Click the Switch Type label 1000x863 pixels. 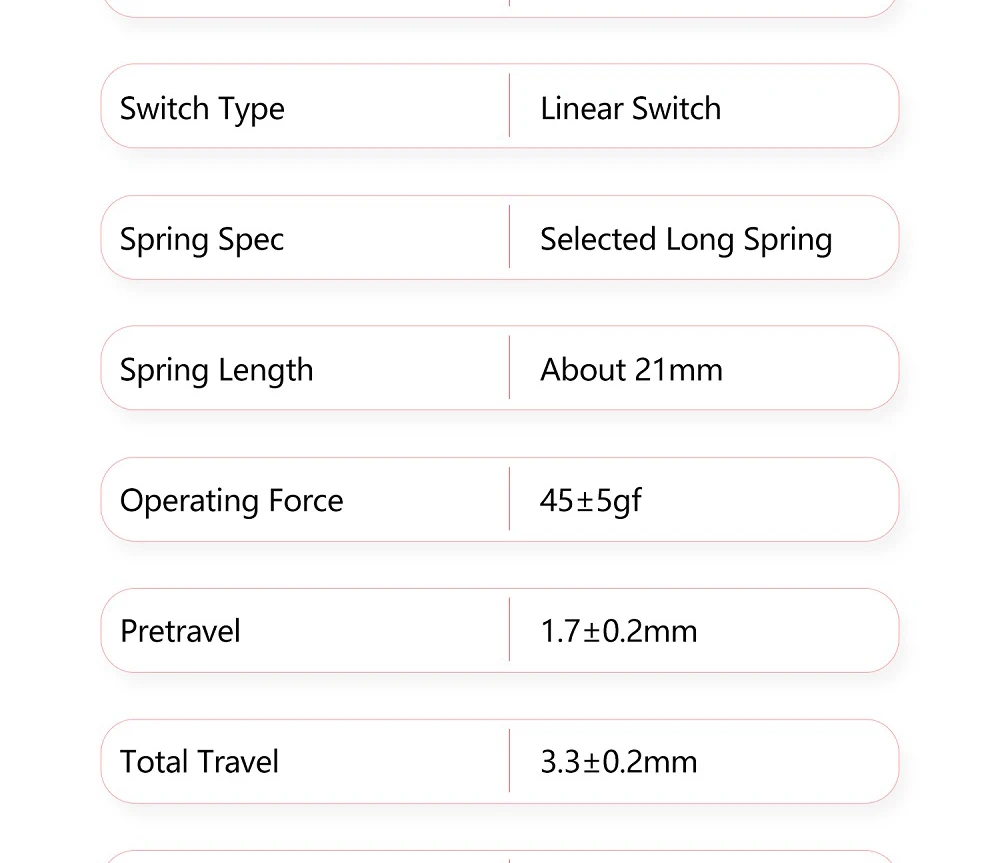(x=202, y=108)
